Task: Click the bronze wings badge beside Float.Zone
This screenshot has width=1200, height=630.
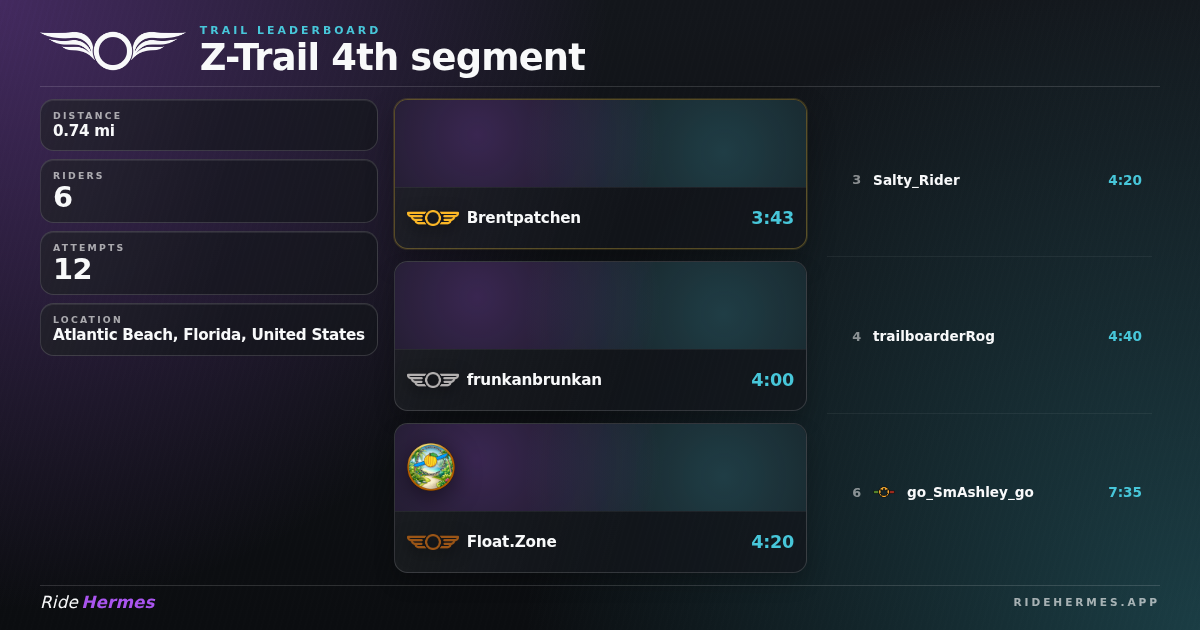Action: [x=433, y=542]
